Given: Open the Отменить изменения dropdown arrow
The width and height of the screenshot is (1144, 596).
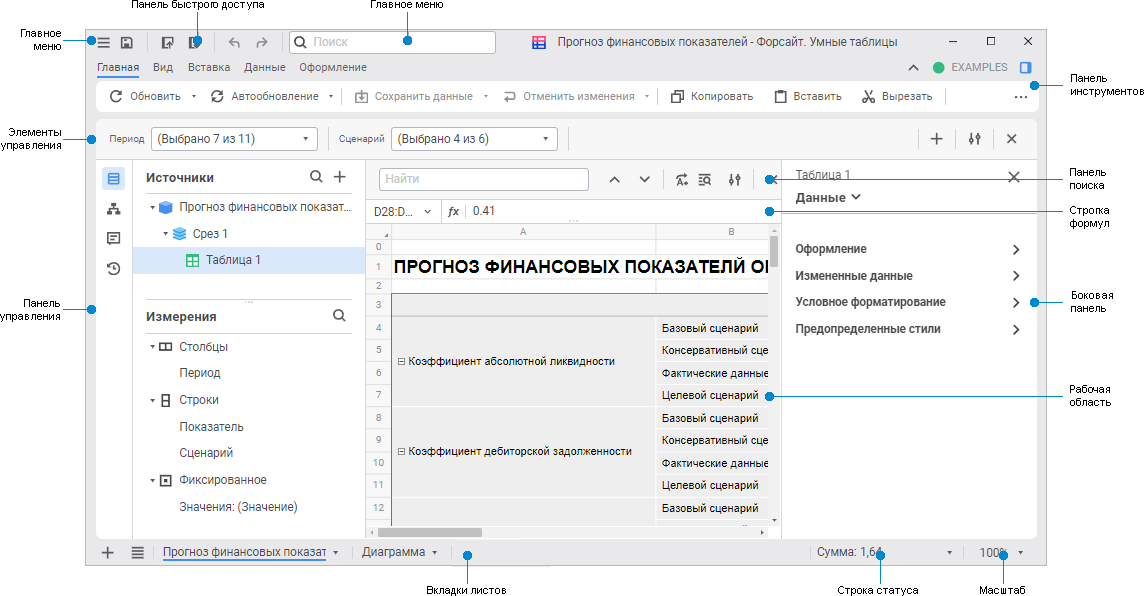Looking at the screenshot, I should 647,96.
